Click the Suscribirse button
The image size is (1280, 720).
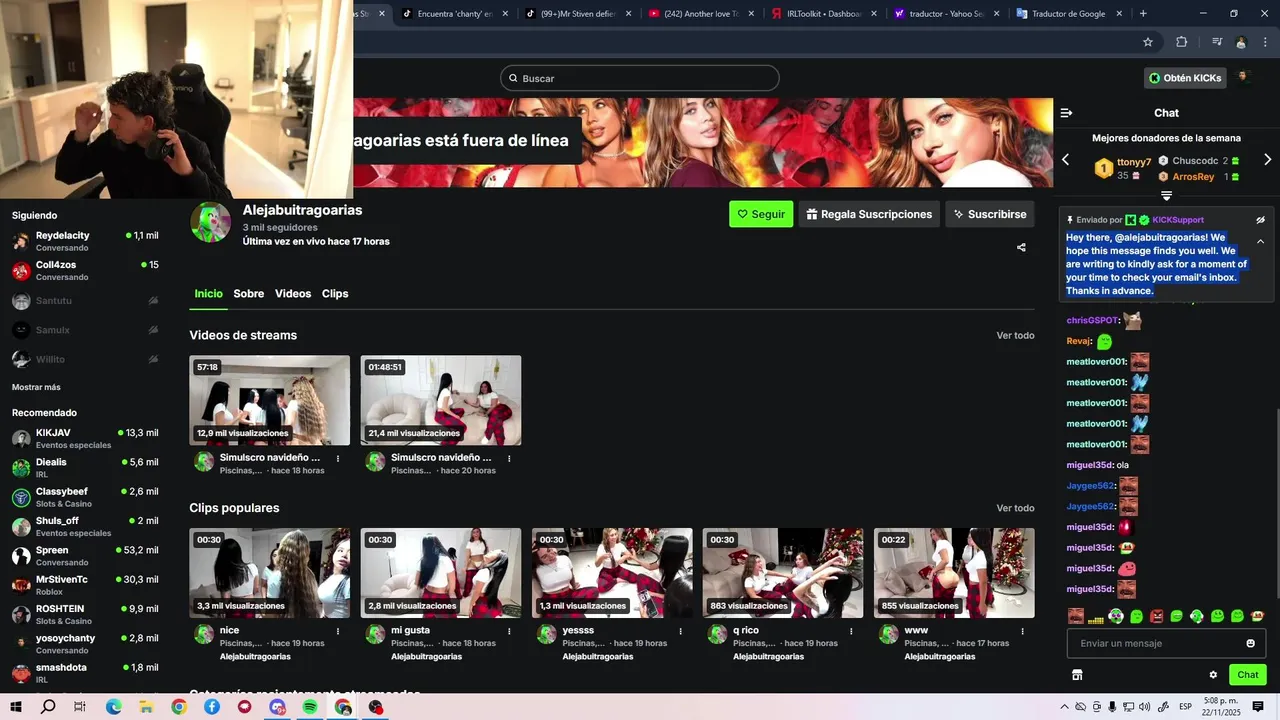[x=990, y=214]
